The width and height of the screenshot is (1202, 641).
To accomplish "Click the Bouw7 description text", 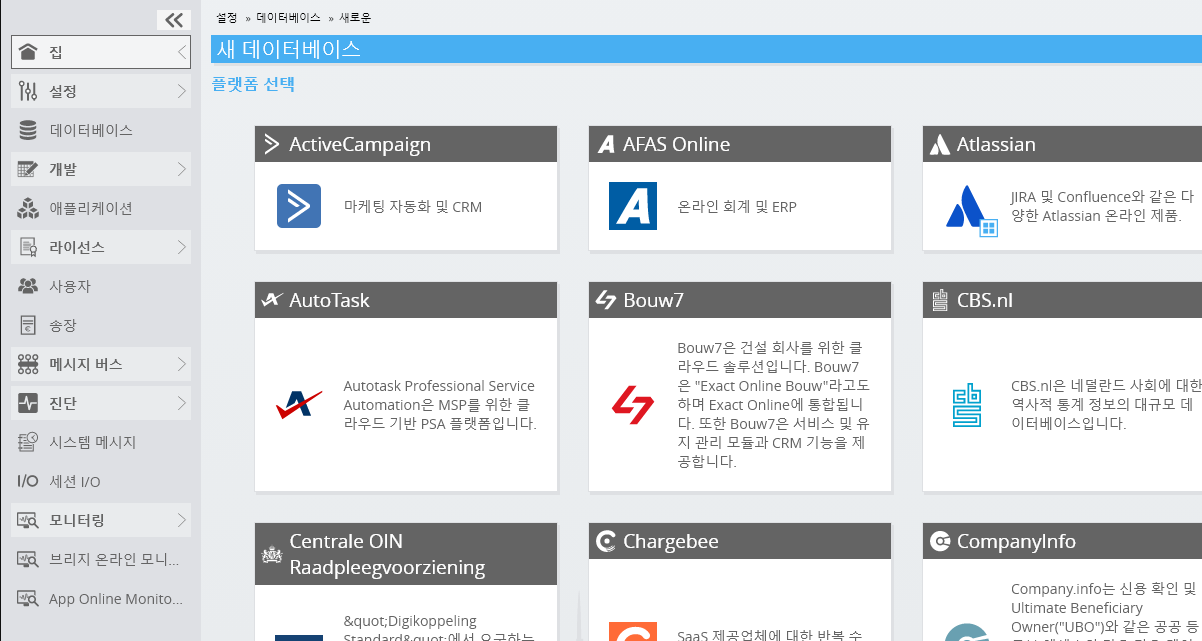I will [774, 404].
